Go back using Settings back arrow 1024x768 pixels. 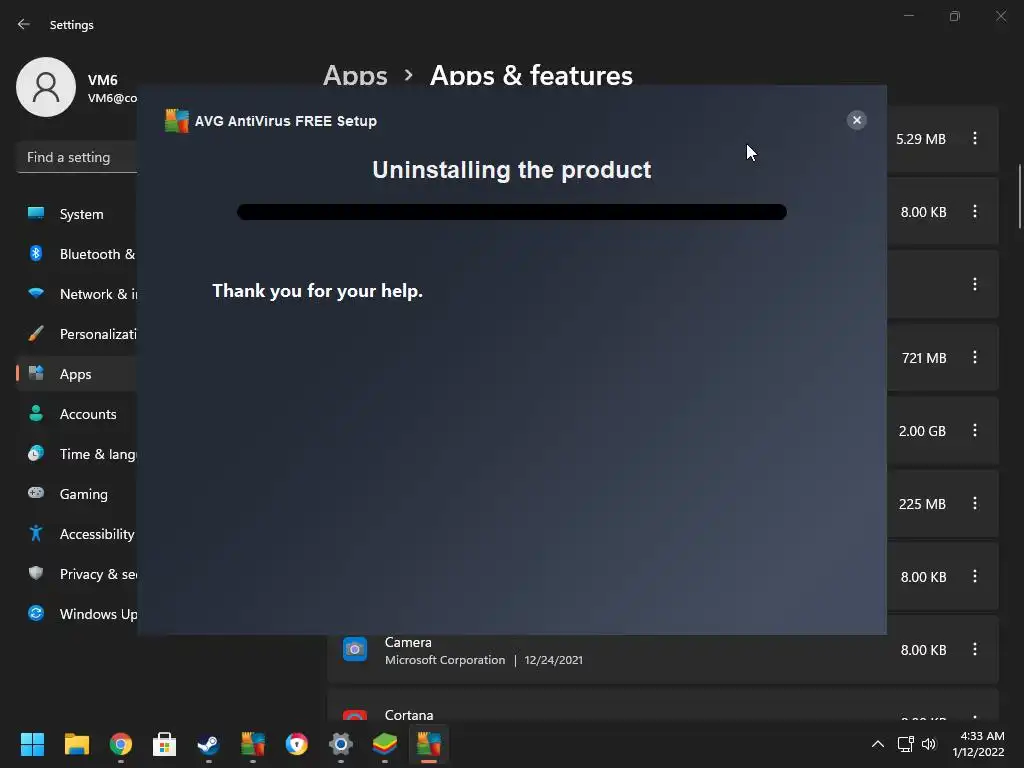tap(24, 24)
